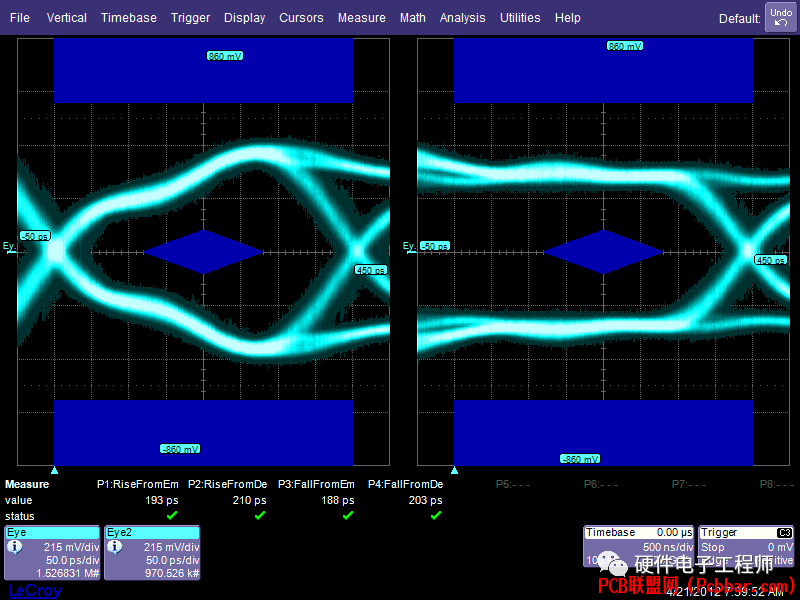800x600 pixels.
Task: Click the -50 ps label in left eye
Action: (x=35, y=236)
